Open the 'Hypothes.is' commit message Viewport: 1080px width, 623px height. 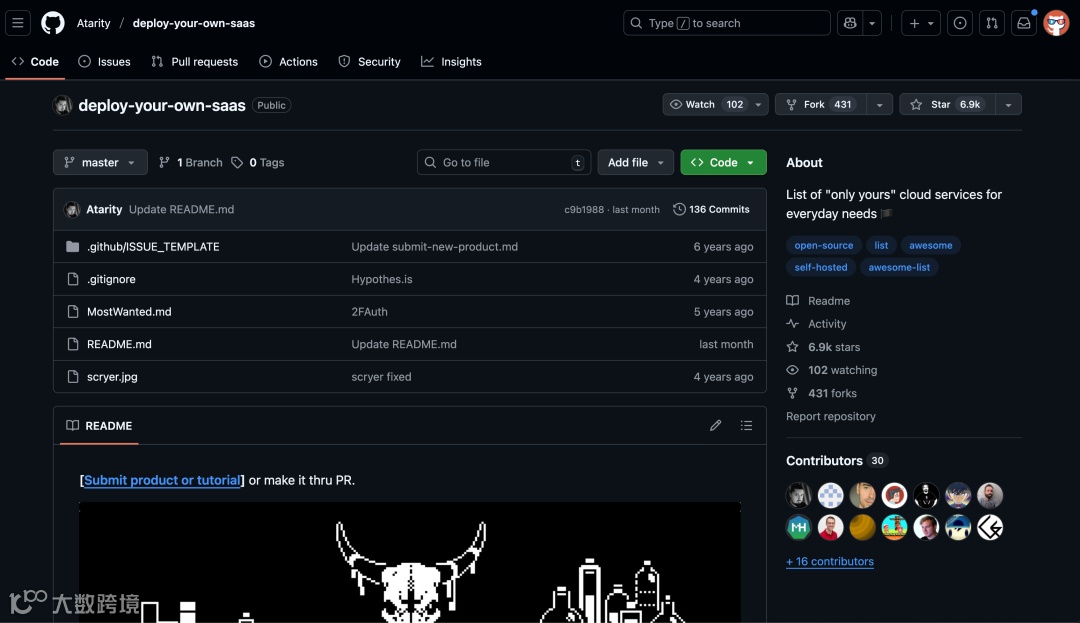coord(382,279)
